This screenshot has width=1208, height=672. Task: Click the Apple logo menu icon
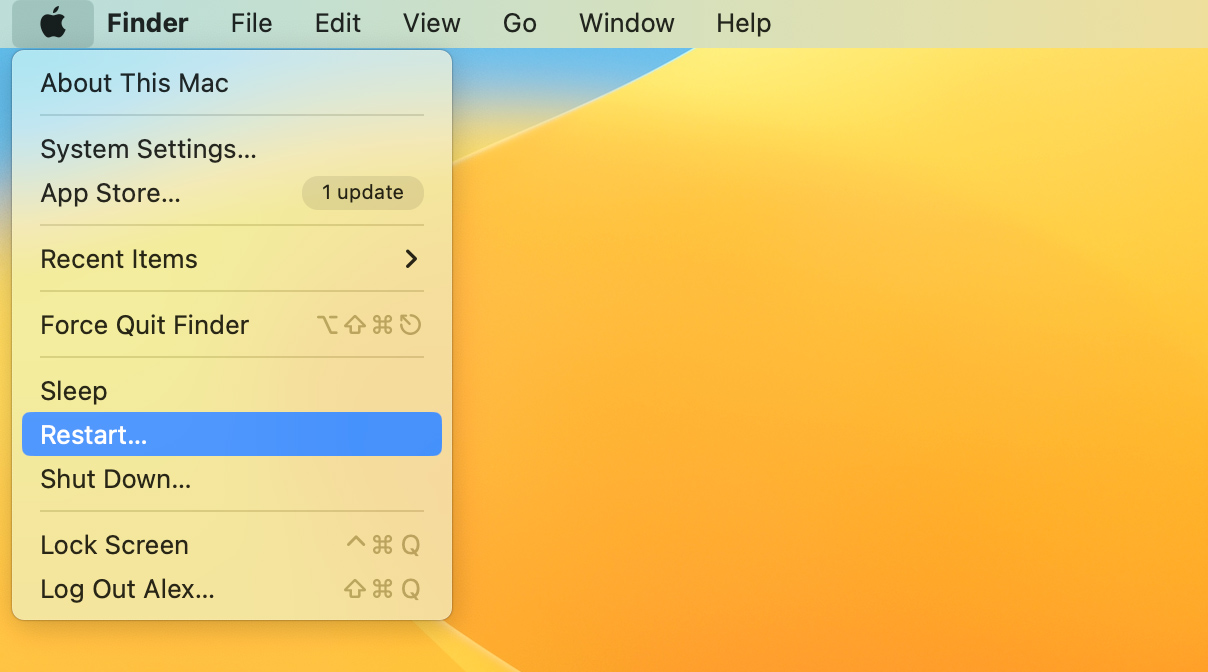pos(53,23)
